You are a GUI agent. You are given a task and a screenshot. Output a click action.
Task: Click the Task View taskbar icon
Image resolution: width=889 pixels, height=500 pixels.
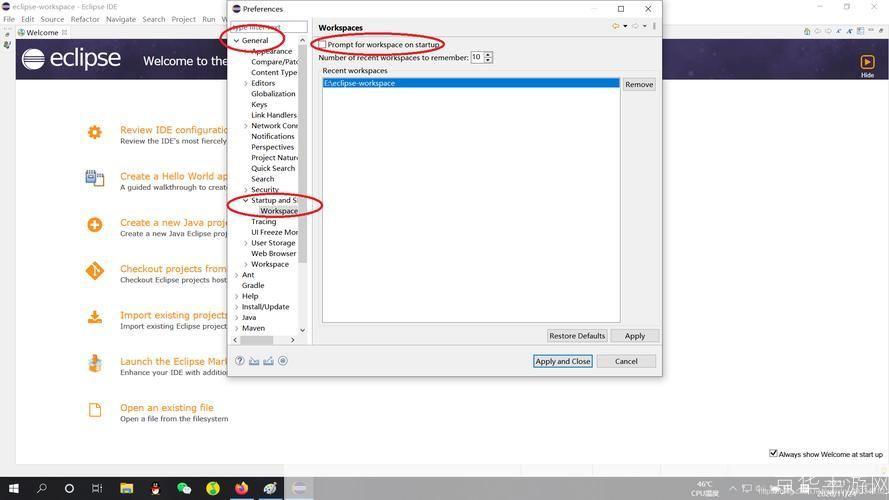(97, 488)
